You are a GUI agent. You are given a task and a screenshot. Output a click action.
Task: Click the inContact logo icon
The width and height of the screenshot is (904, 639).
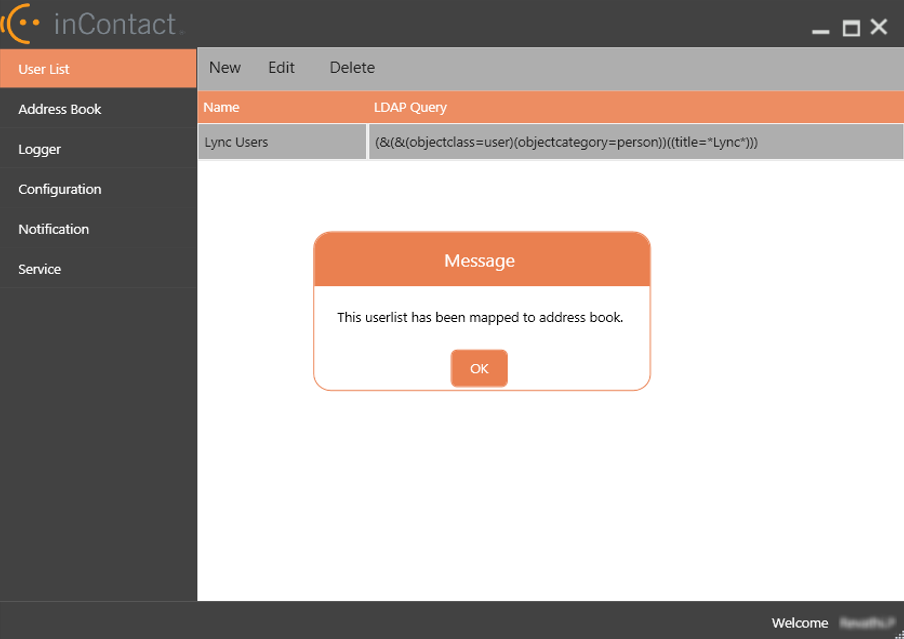tap(20, 23)
